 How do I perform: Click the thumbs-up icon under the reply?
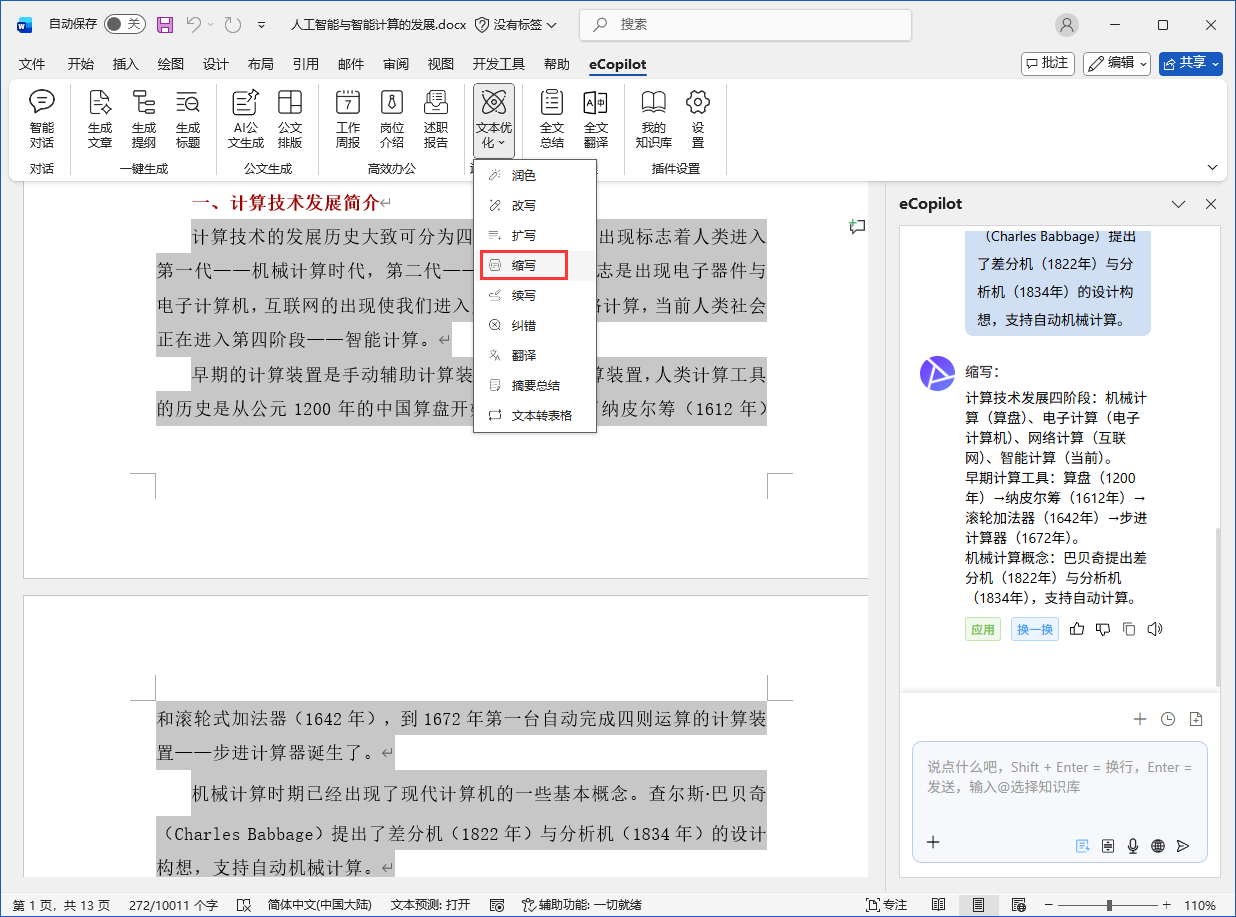pyautogui.click(x=1077, y=629)
